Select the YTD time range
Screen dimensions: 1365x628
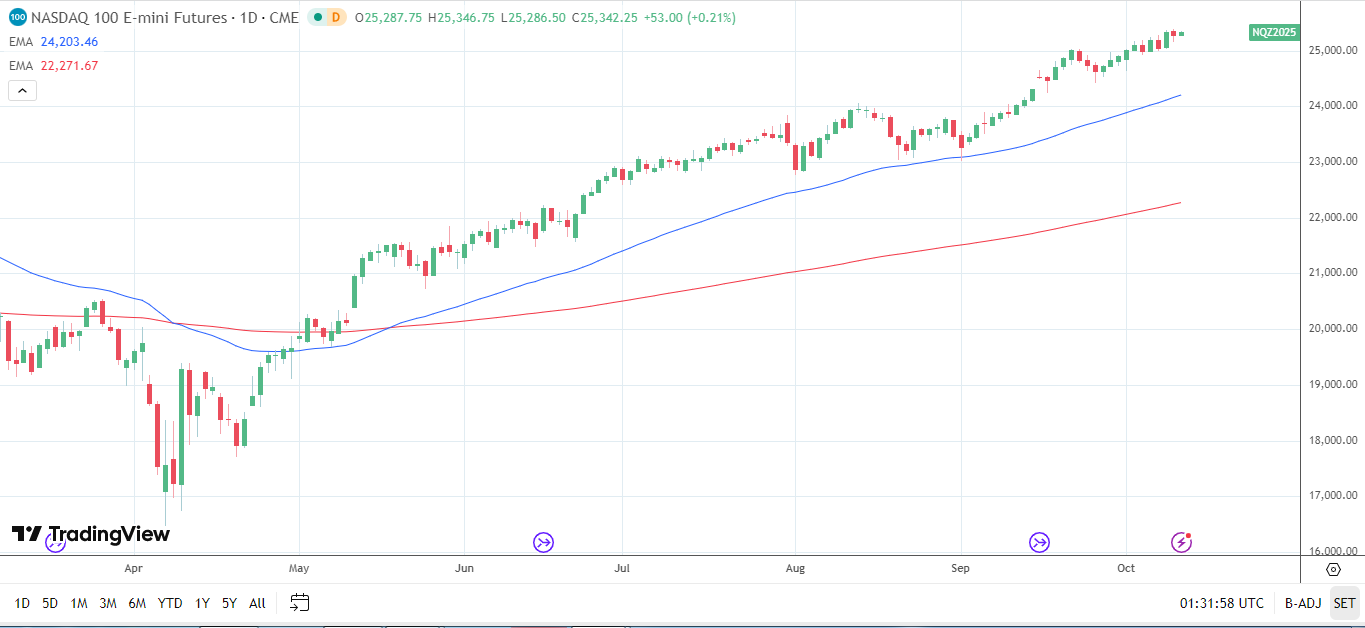pos(170,603)
